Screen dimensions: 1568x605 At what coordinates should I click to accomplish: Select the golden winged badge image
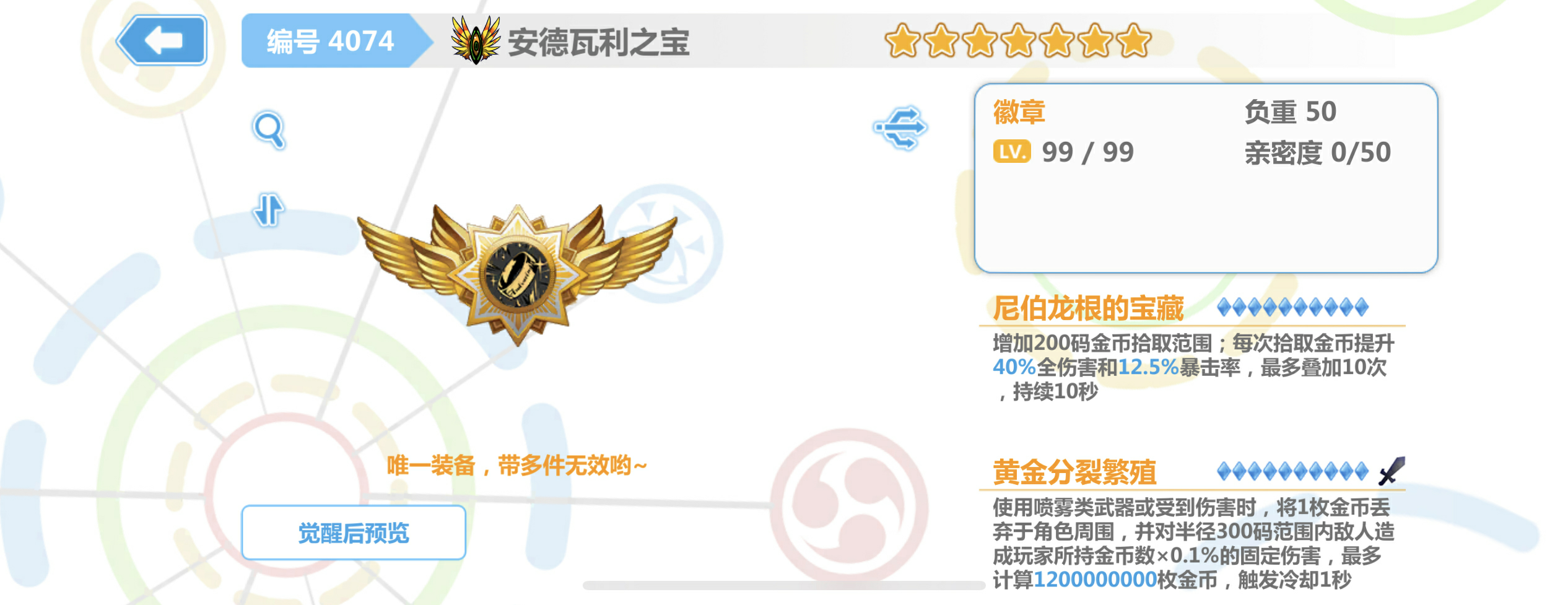coord(517,274)
